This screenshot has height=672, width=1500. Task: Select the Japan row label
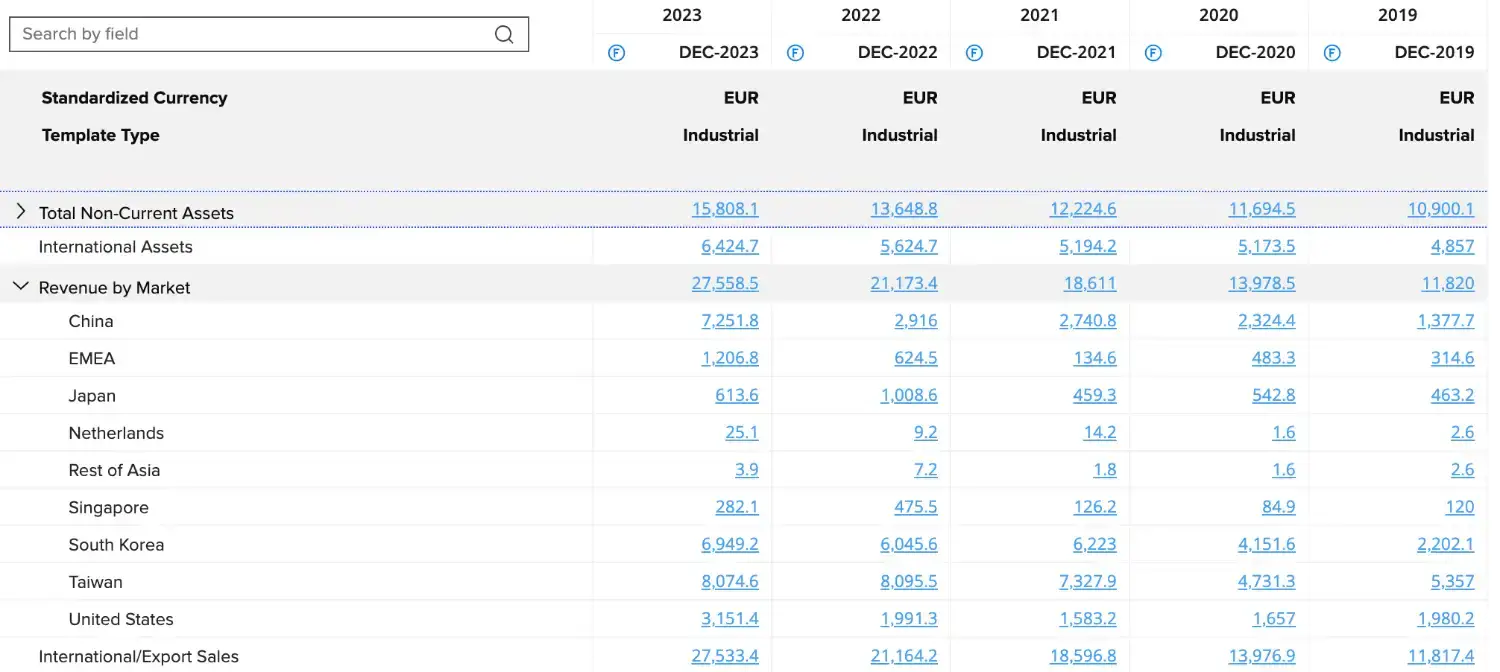(92, 396)
